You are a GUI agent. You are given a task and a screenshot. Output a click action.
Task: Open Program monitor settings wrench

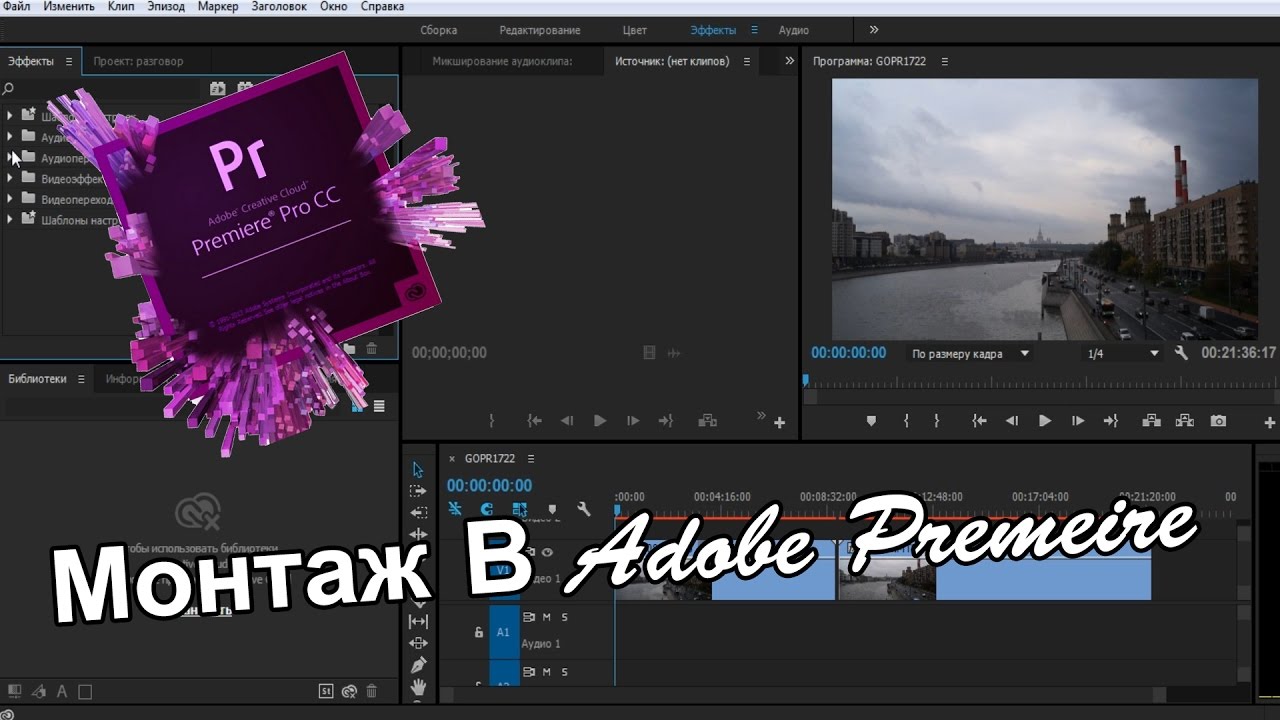[x=1181, y=353]
